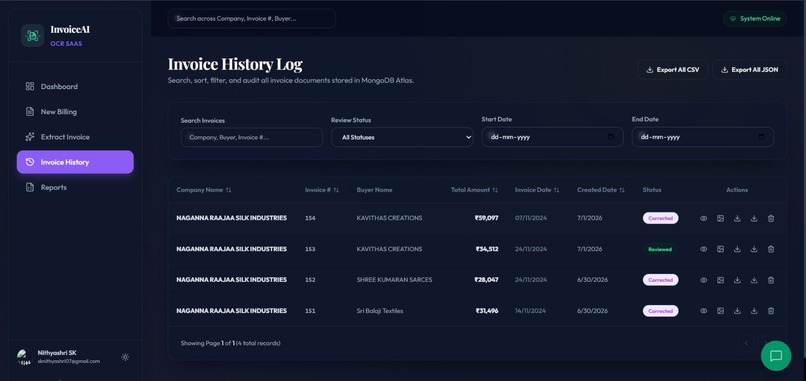Open Extract Invoice in the sidebar

point(75,137)
